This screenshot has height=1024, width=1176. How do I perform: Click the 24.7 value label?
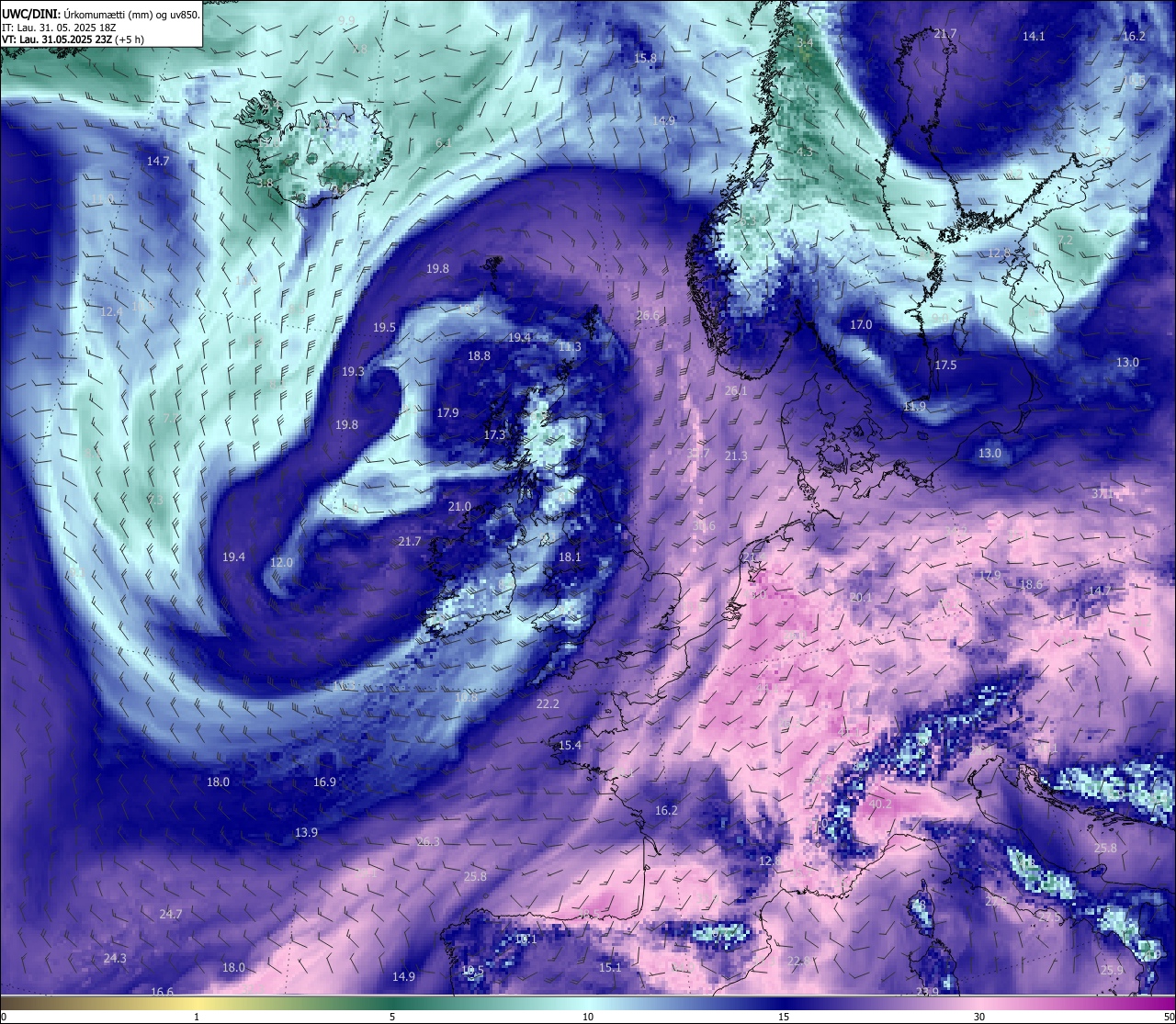(170, 915)
